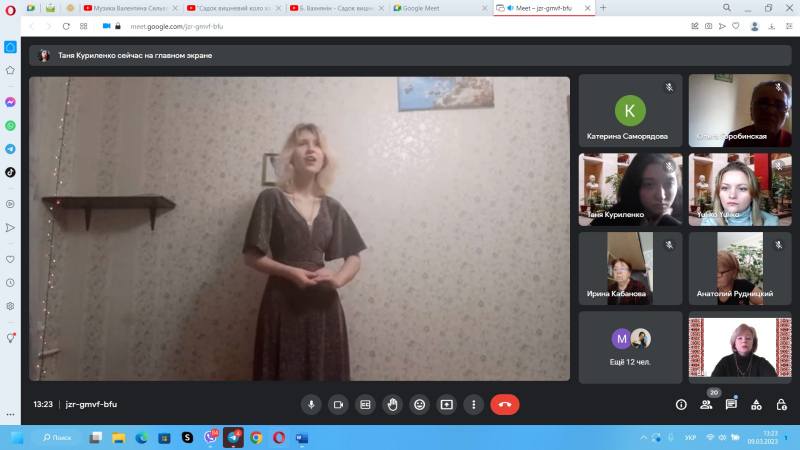Open the Ещё 12 чел. tile
Viewport: 800px width, 450px height.
[x=630, y=347]
